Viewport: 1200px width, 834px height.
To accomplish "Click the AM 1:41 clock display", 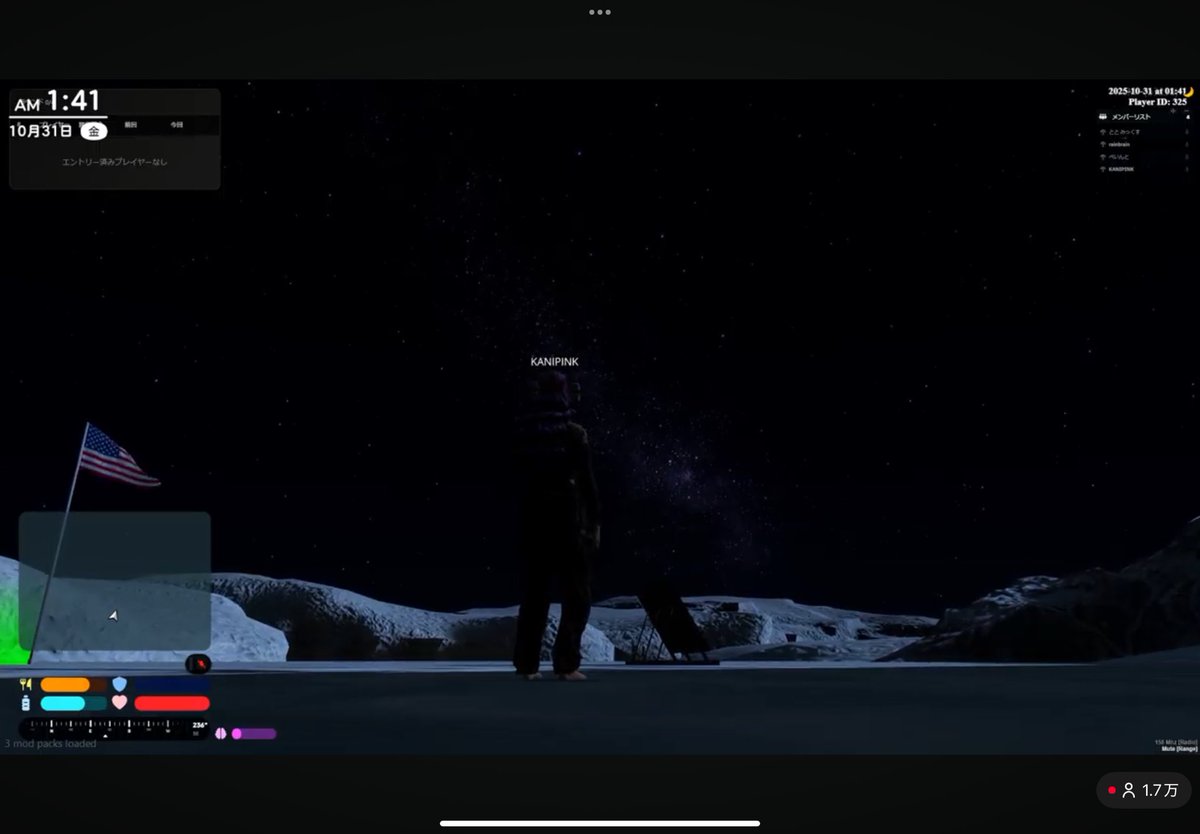I will pyautogui.click(x=58, y=102).
